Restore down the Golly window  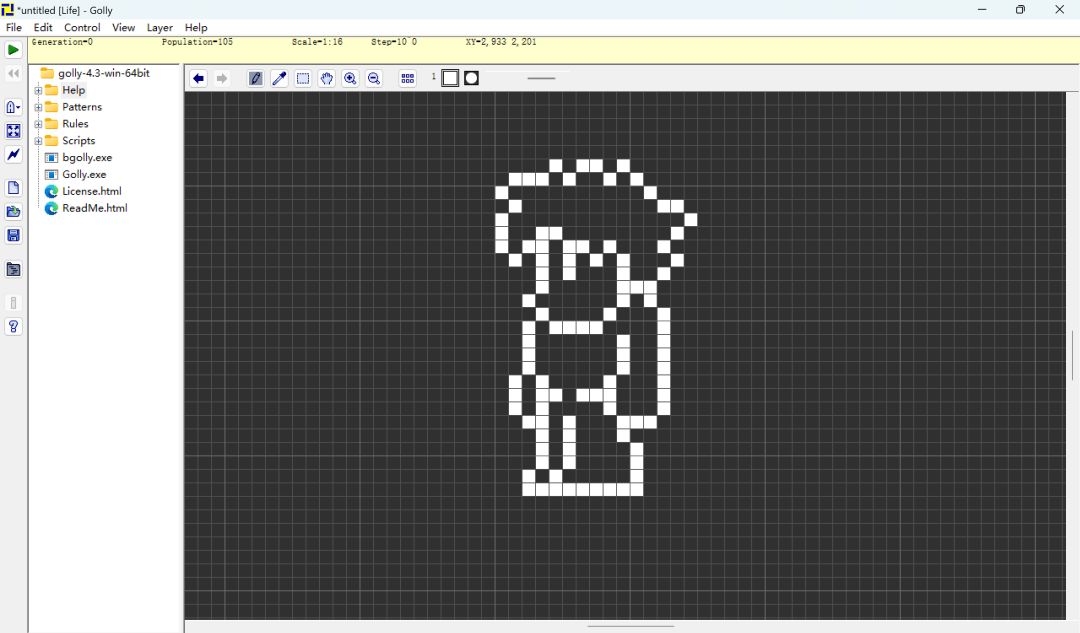coord(1020,10)
